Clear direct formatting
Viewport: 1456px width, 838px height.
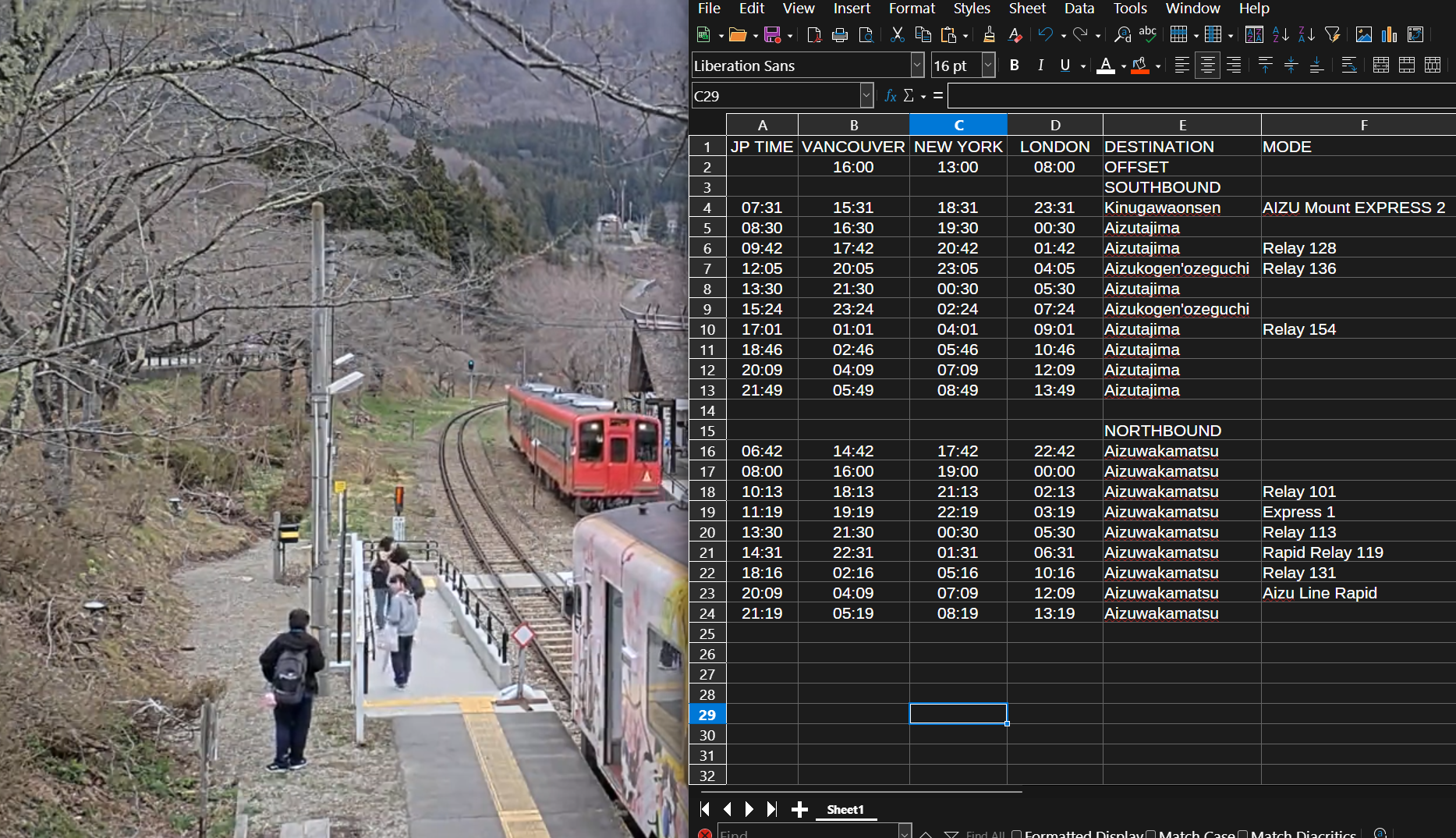point(1015,34)
